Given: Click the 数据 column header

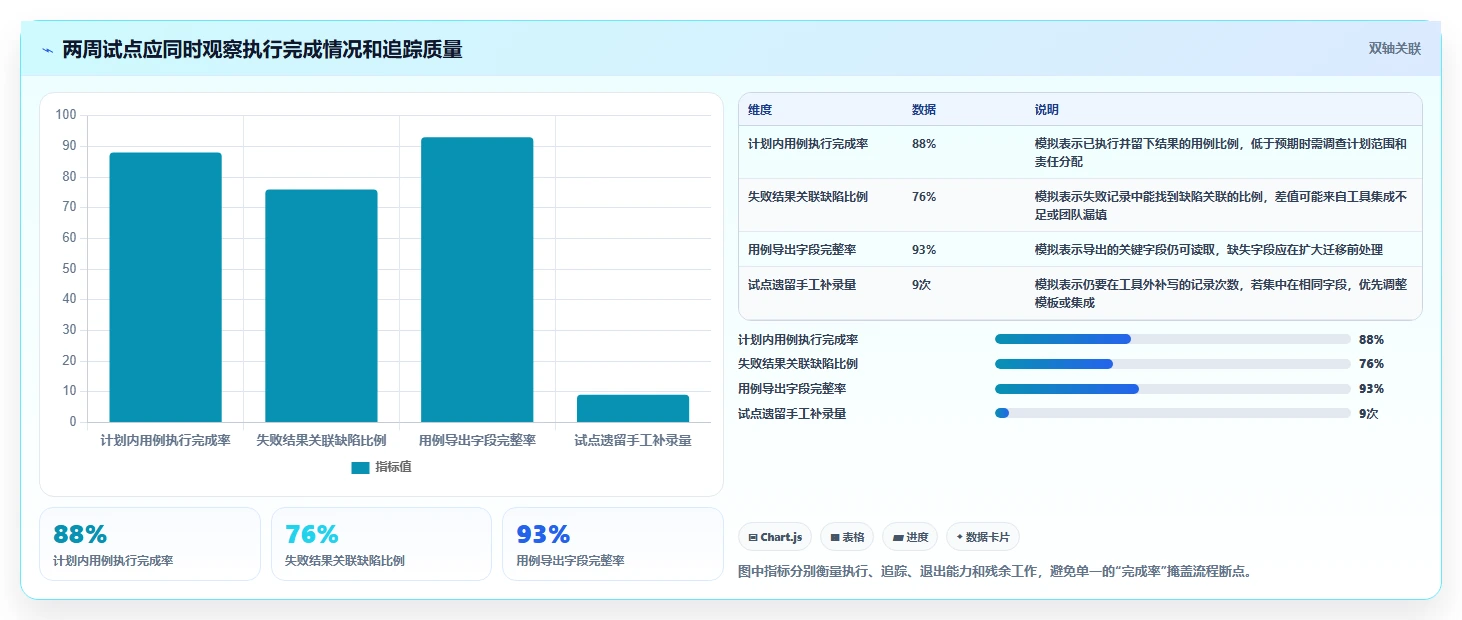Looking at the screenshot, I should click(924, 110).
